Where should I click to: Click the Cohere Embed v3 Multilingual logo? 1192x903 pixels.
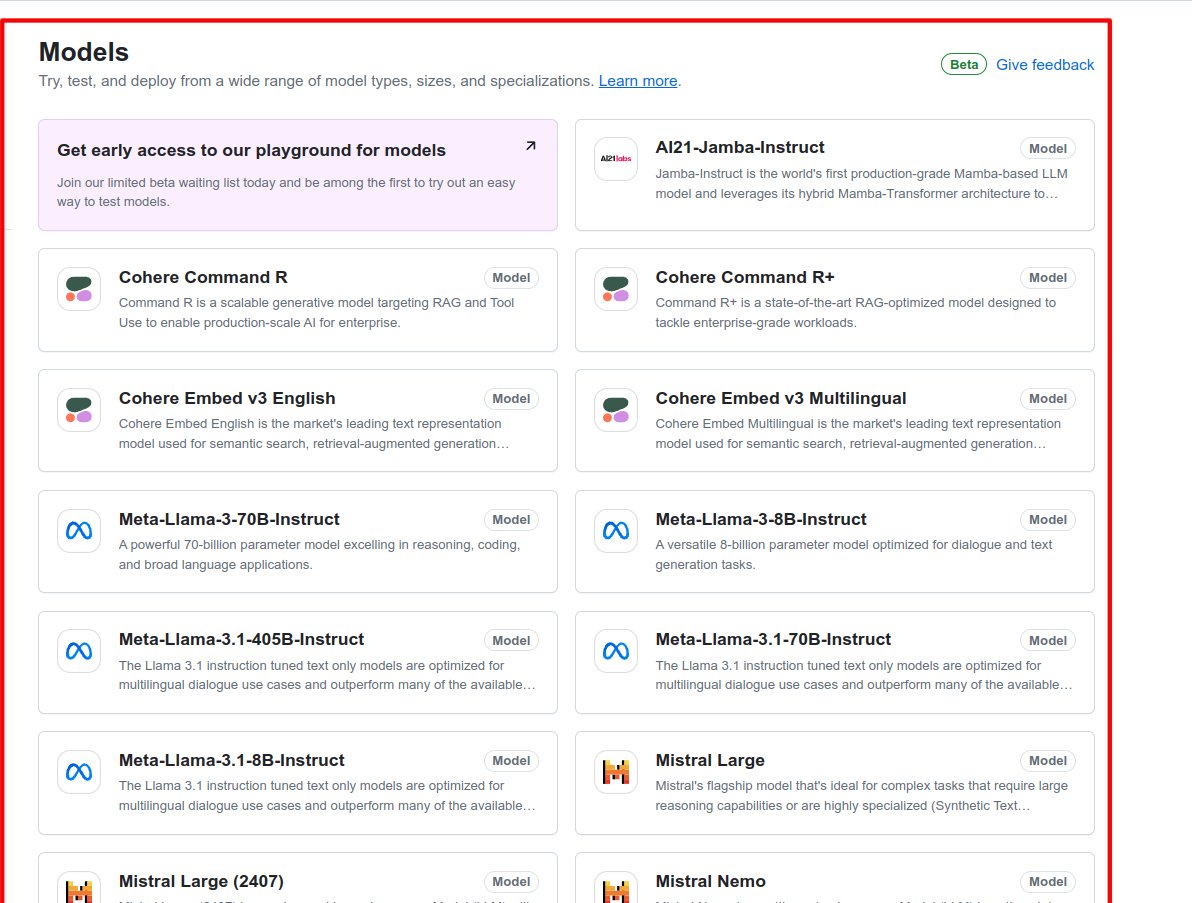point(616,410)
